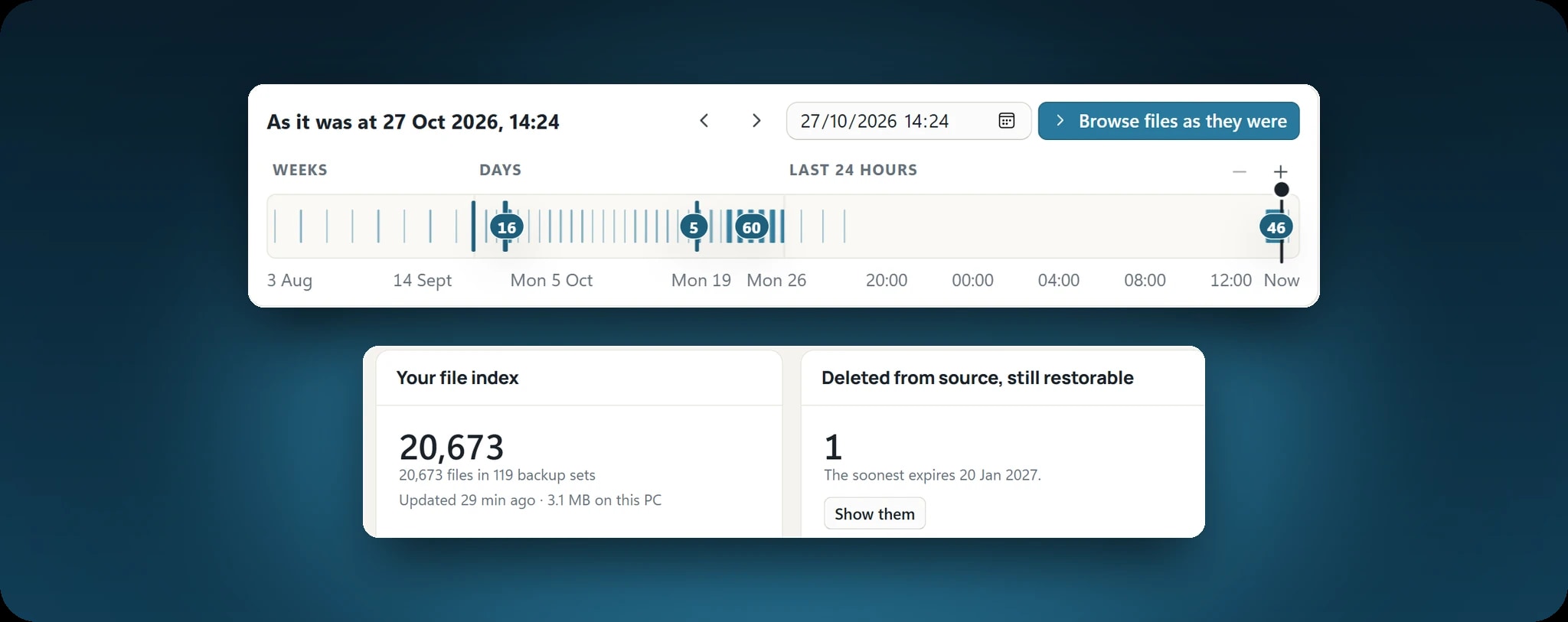This screenshot has width=1568, height=622.
Task: Click the Mon 19 timeline label
Action: 701,281
